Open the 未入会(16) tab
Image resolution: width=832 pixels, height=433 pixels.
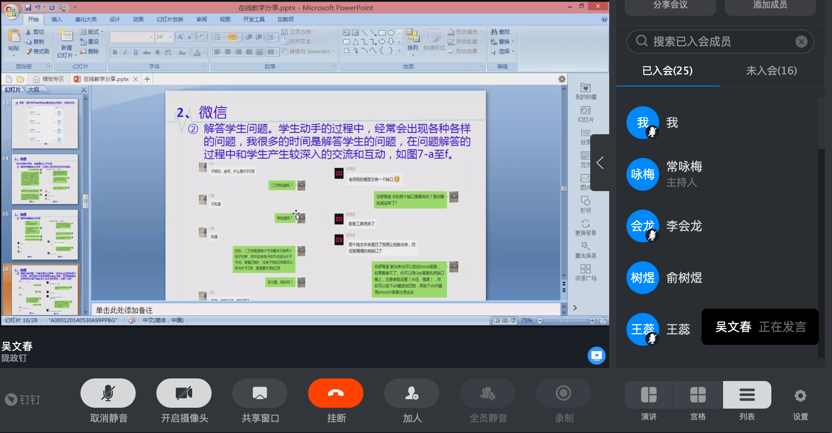771,71
